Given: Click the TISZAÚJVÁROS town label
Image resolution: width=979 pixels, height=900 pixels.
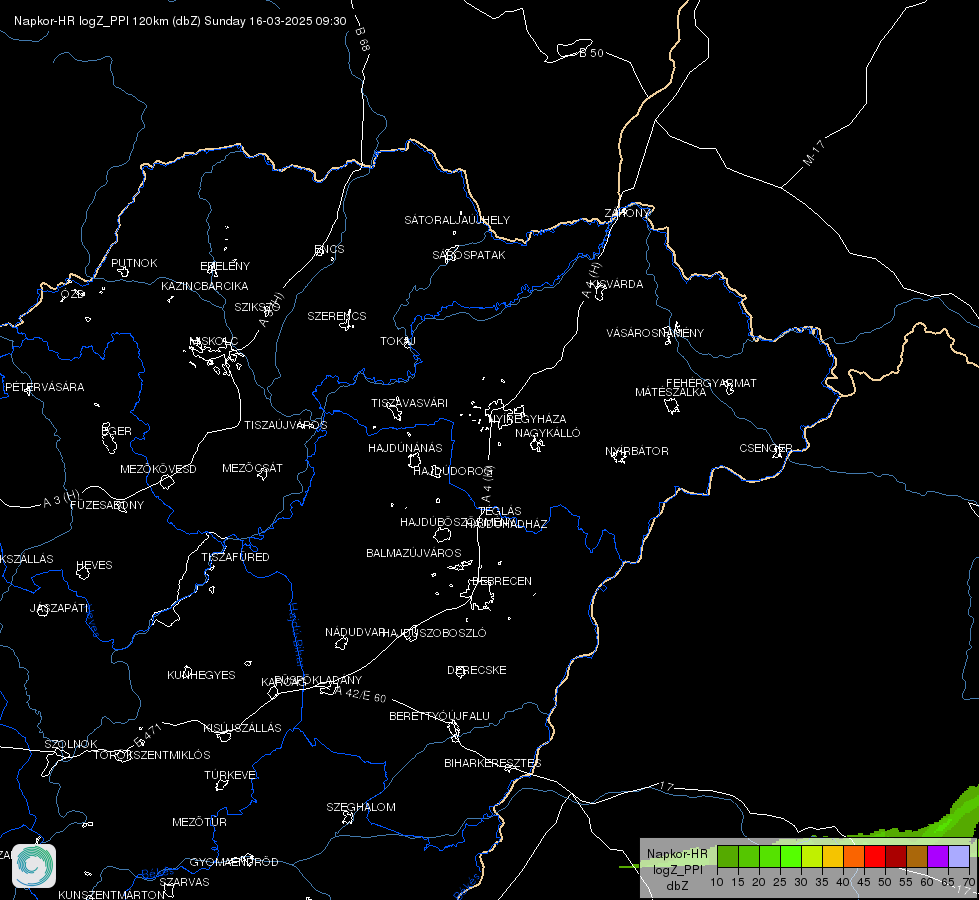Looking at the screenshot, I should click(285, 425).
